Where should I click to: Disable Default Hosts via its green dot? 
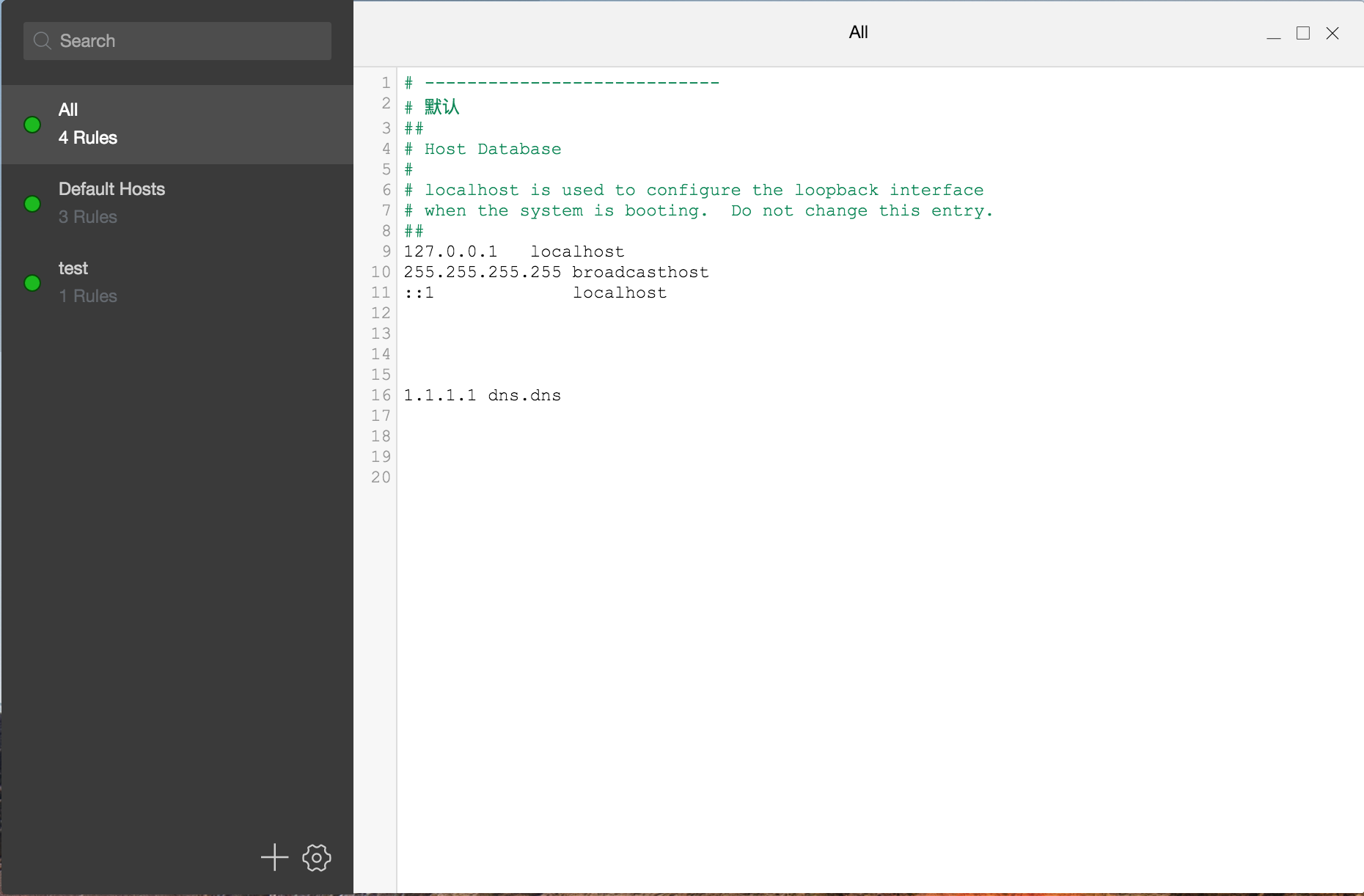32,204
